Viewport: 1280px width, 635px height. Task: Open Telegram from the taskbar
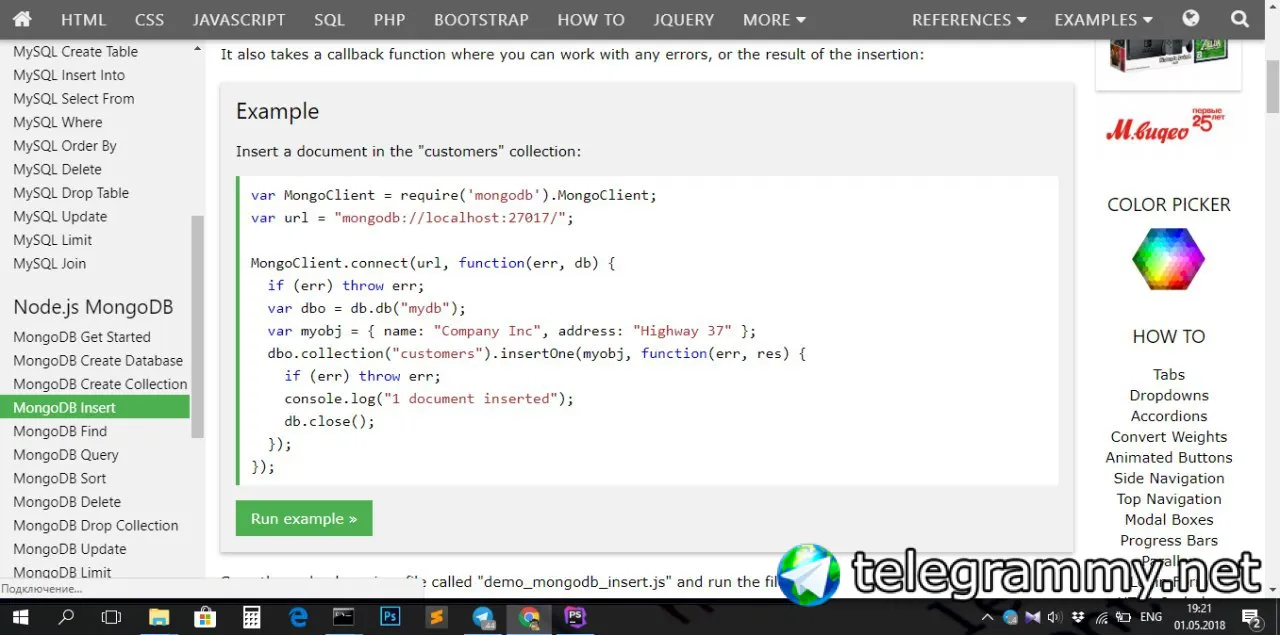click(x=484, y=618)
